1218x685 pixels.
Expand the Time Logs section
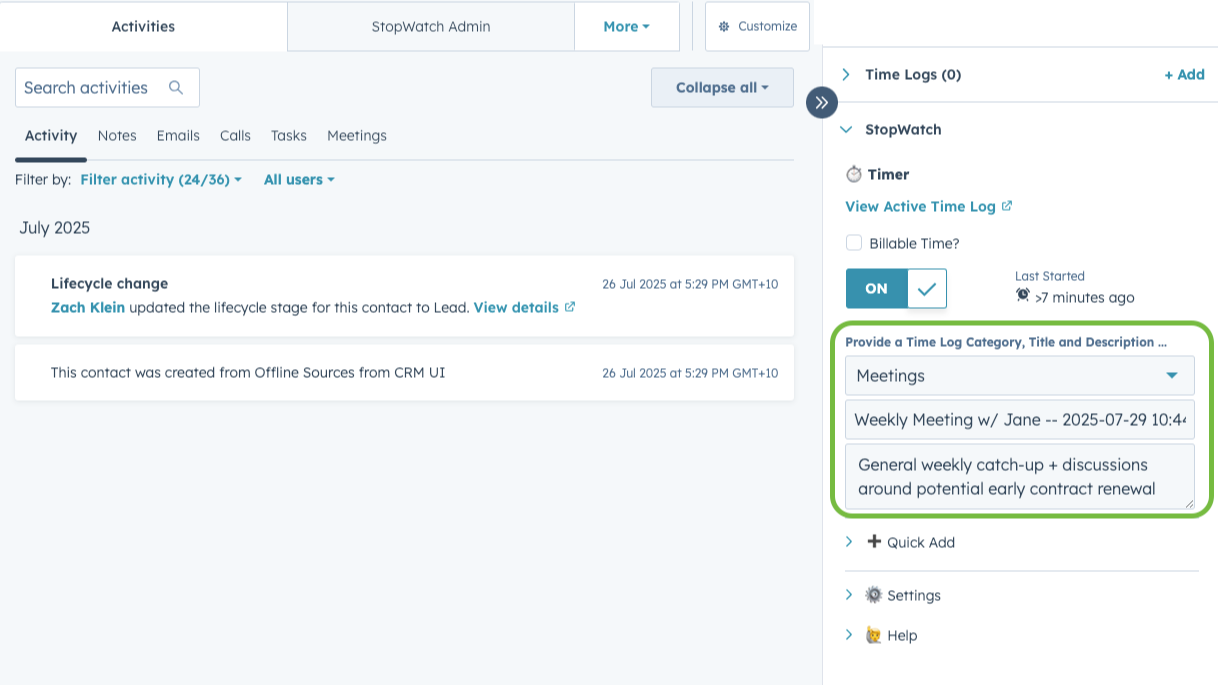pyautogui.click(x=847, y=75)
